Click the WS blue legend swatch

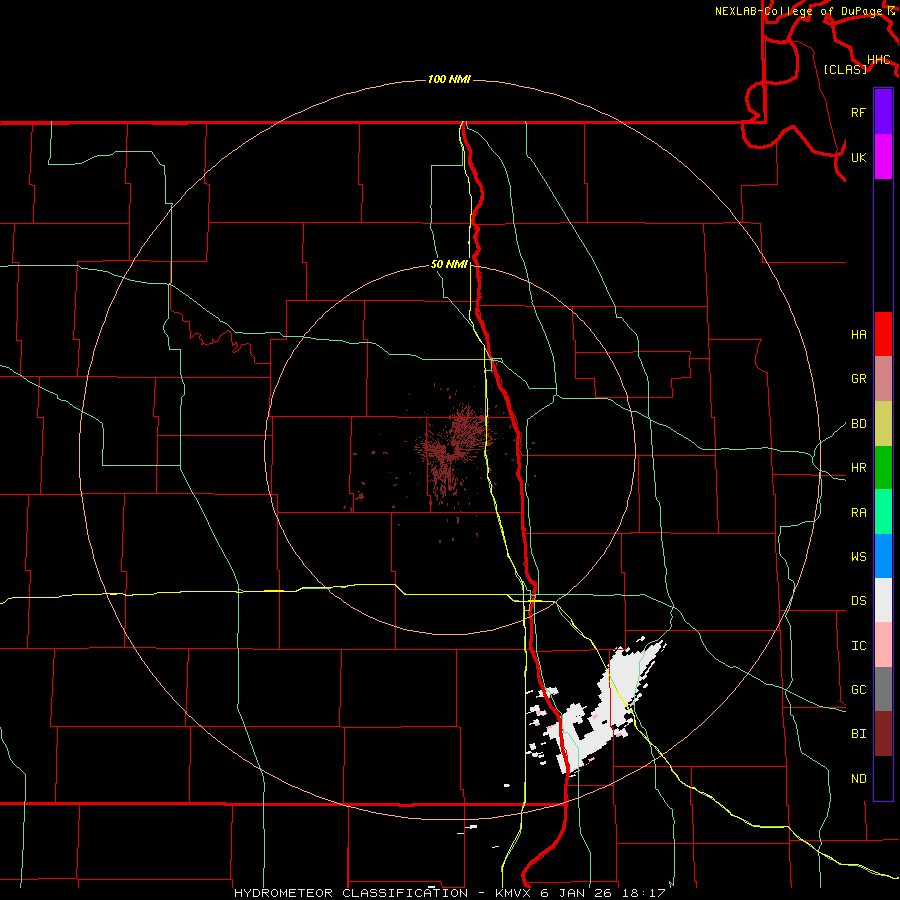pos(883,556)
